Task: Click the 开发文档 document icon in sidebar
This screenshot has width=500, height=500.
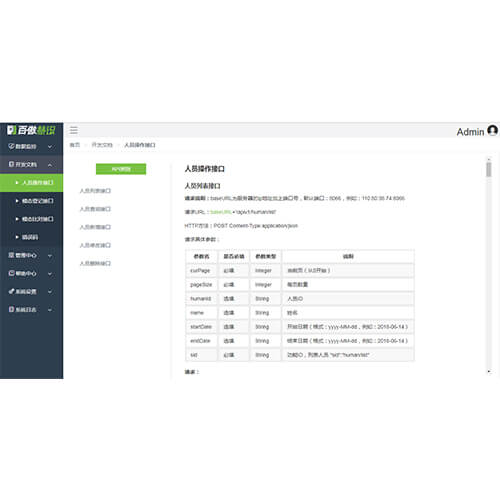Action: [11, 164]
